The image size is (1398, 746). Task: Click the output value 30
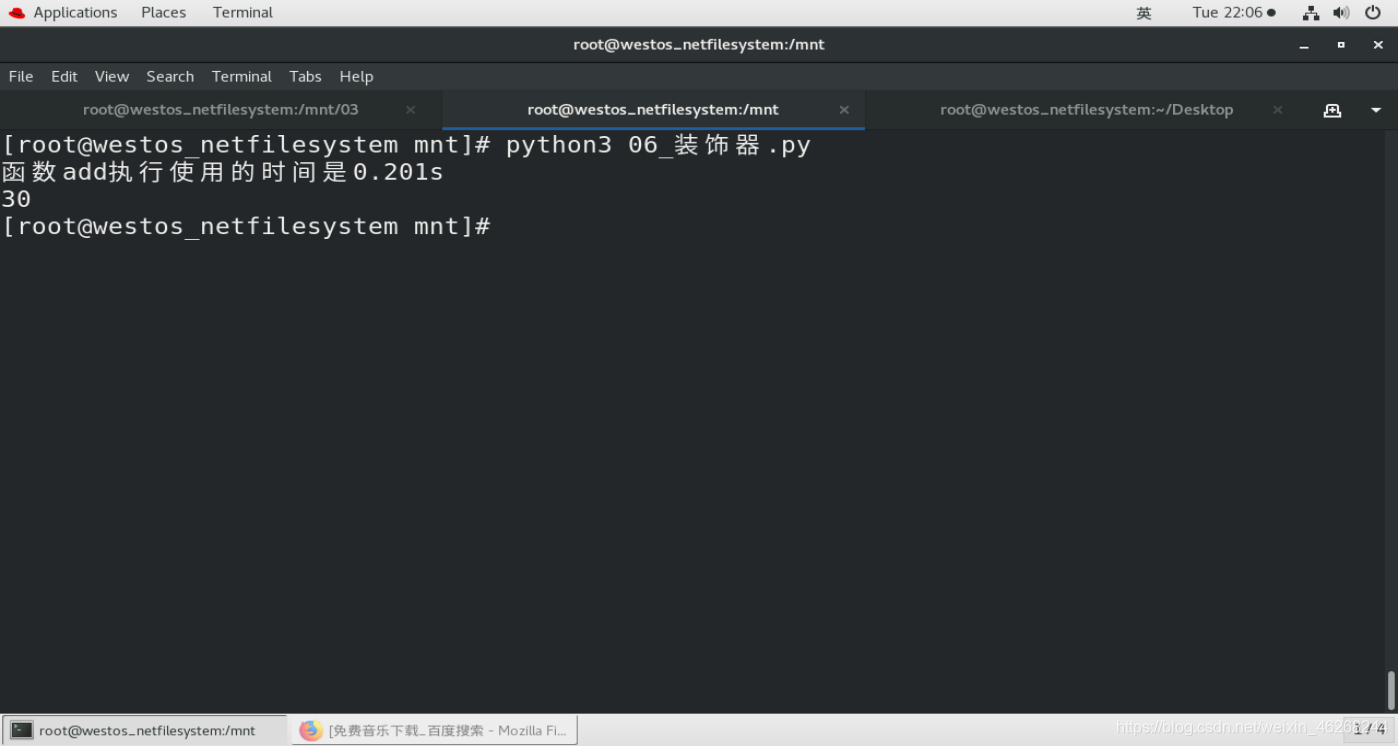point(16,199)
